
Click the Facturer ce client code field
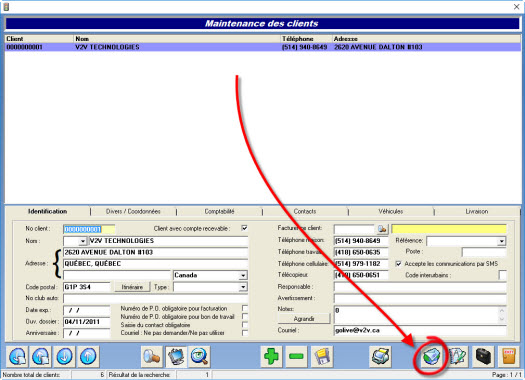click(354, 229)
